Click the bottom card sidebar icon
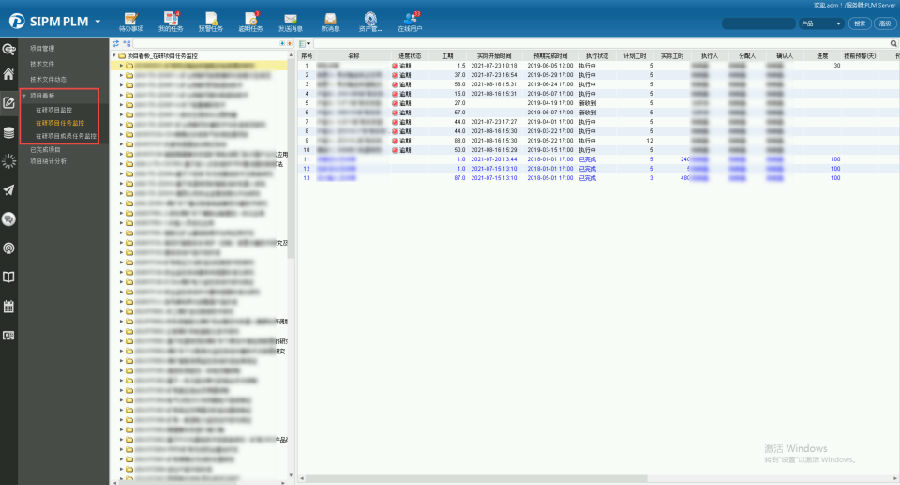 [x=9, y=335]
